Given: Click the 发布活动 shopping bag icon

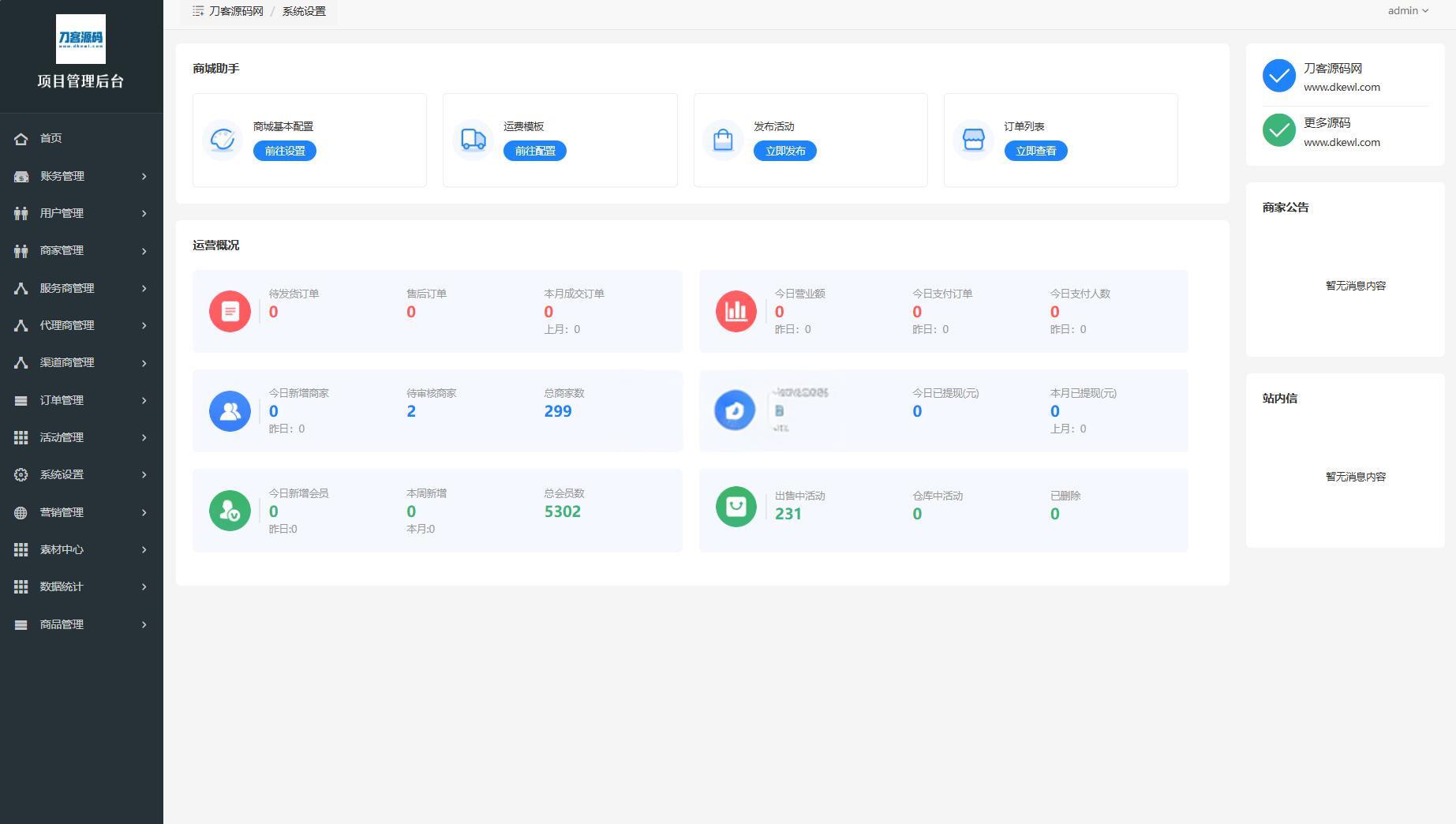Looking at the screenshot, I should click(x=723, y=140).
